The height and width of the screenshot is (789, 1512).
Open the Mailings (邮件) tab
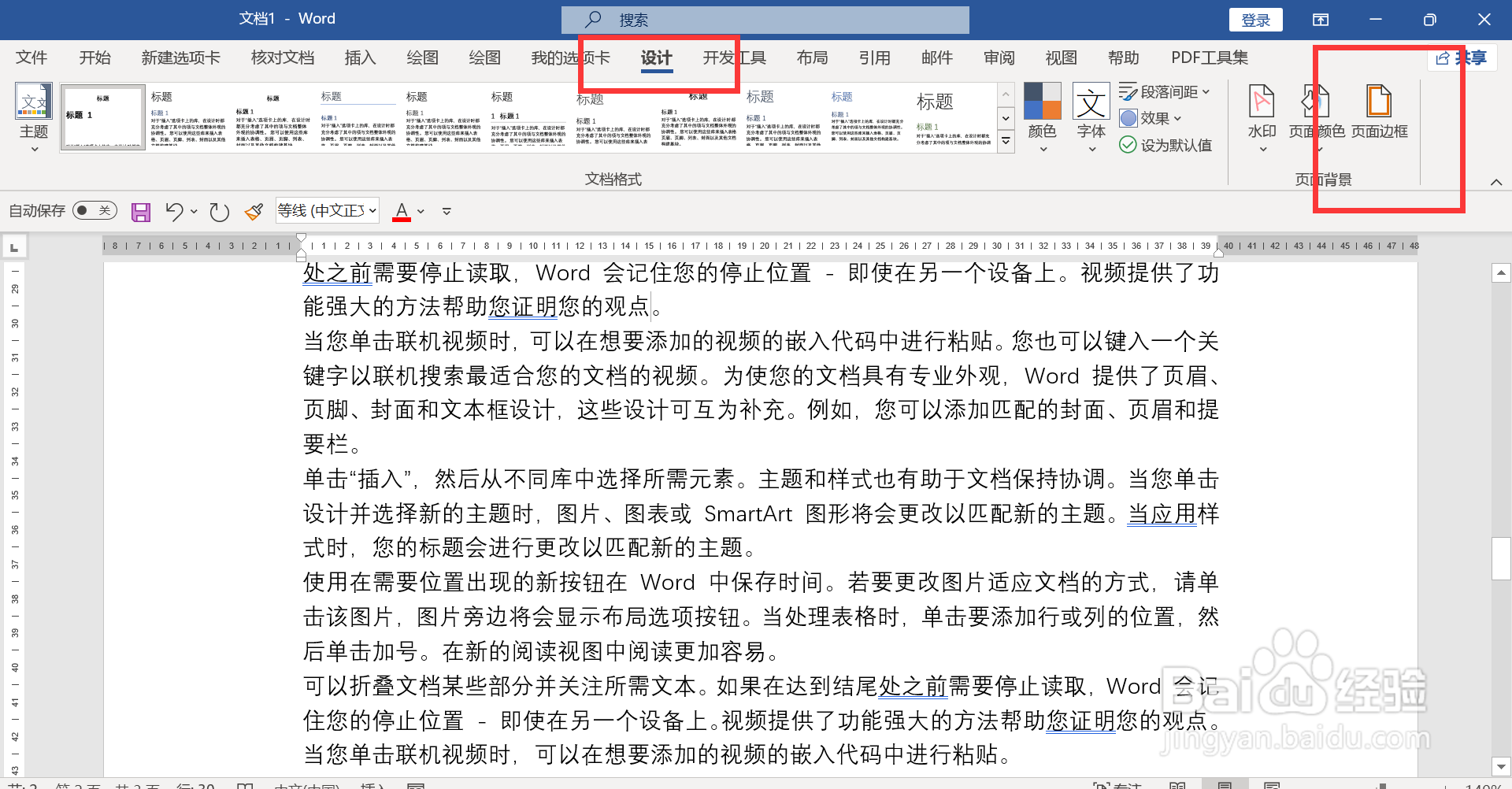936,57
